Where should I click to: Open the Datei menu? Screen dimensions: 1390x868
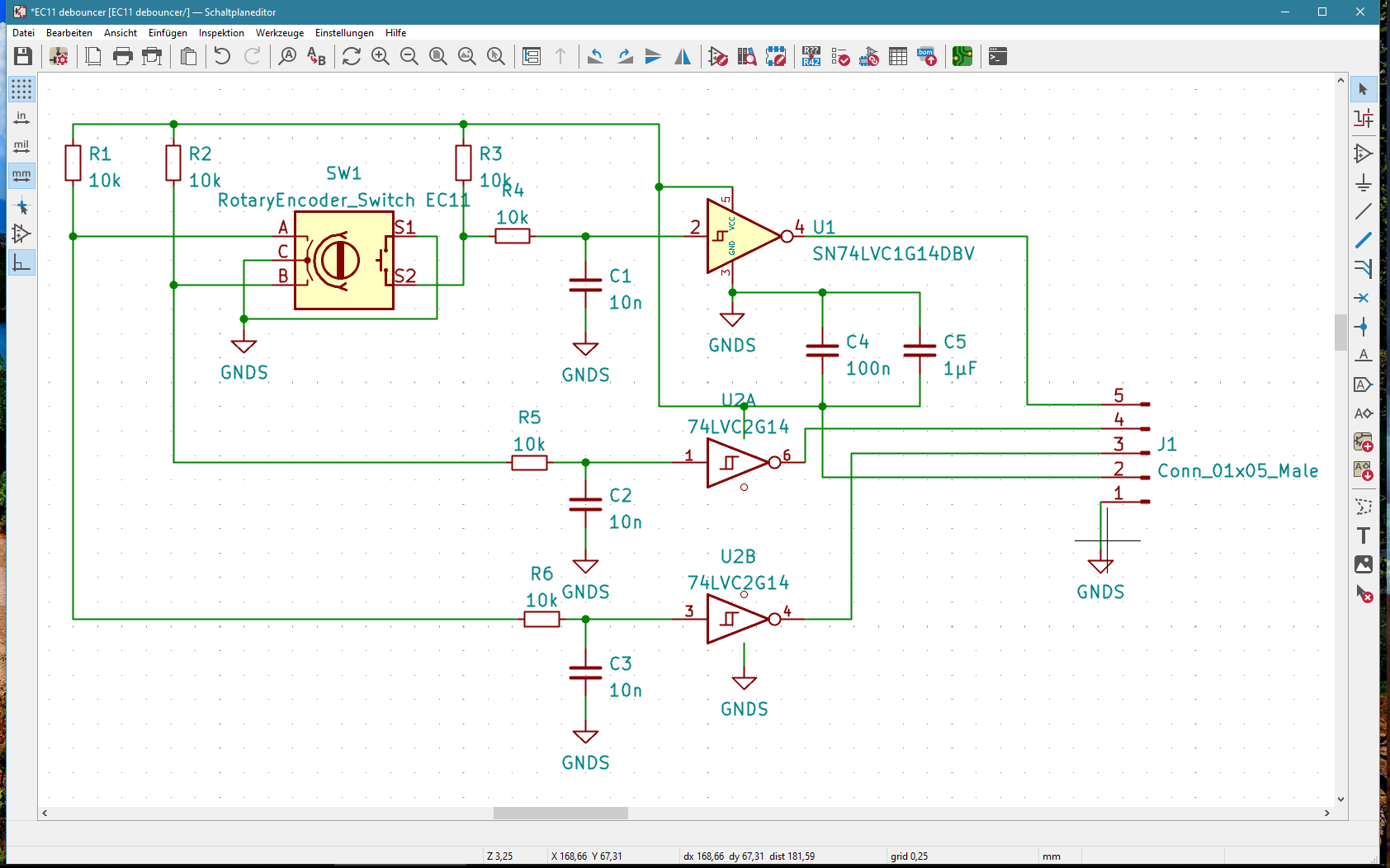pyautogui.click(x=23, y=33)
